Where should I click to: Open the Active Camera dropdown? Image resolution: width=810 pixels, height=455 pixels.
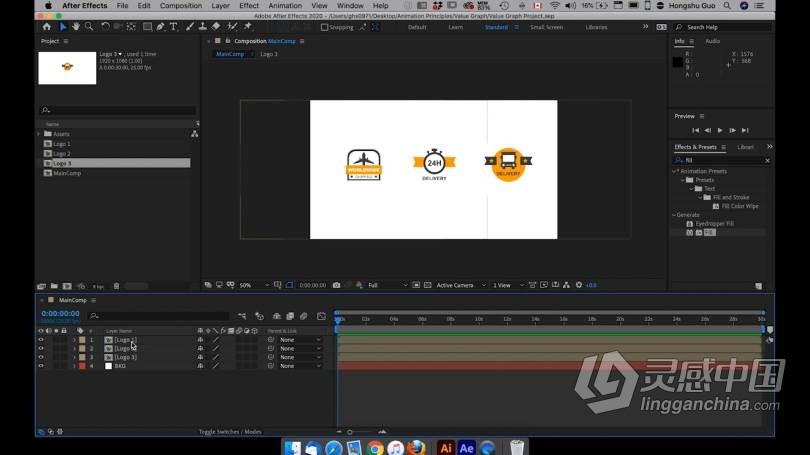[x=461, y=285]
